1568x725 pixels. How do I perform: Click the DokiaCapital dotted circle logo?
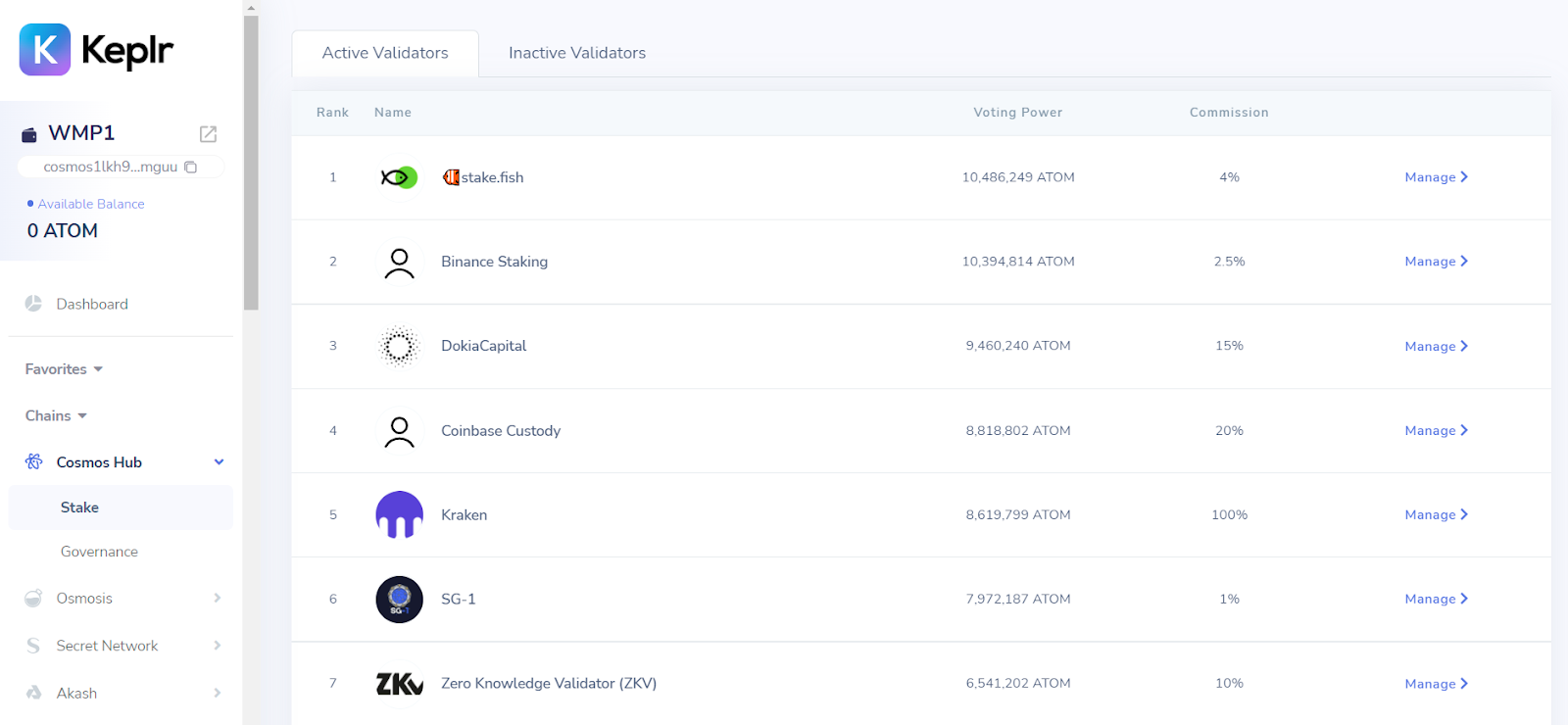click(399, 346)
